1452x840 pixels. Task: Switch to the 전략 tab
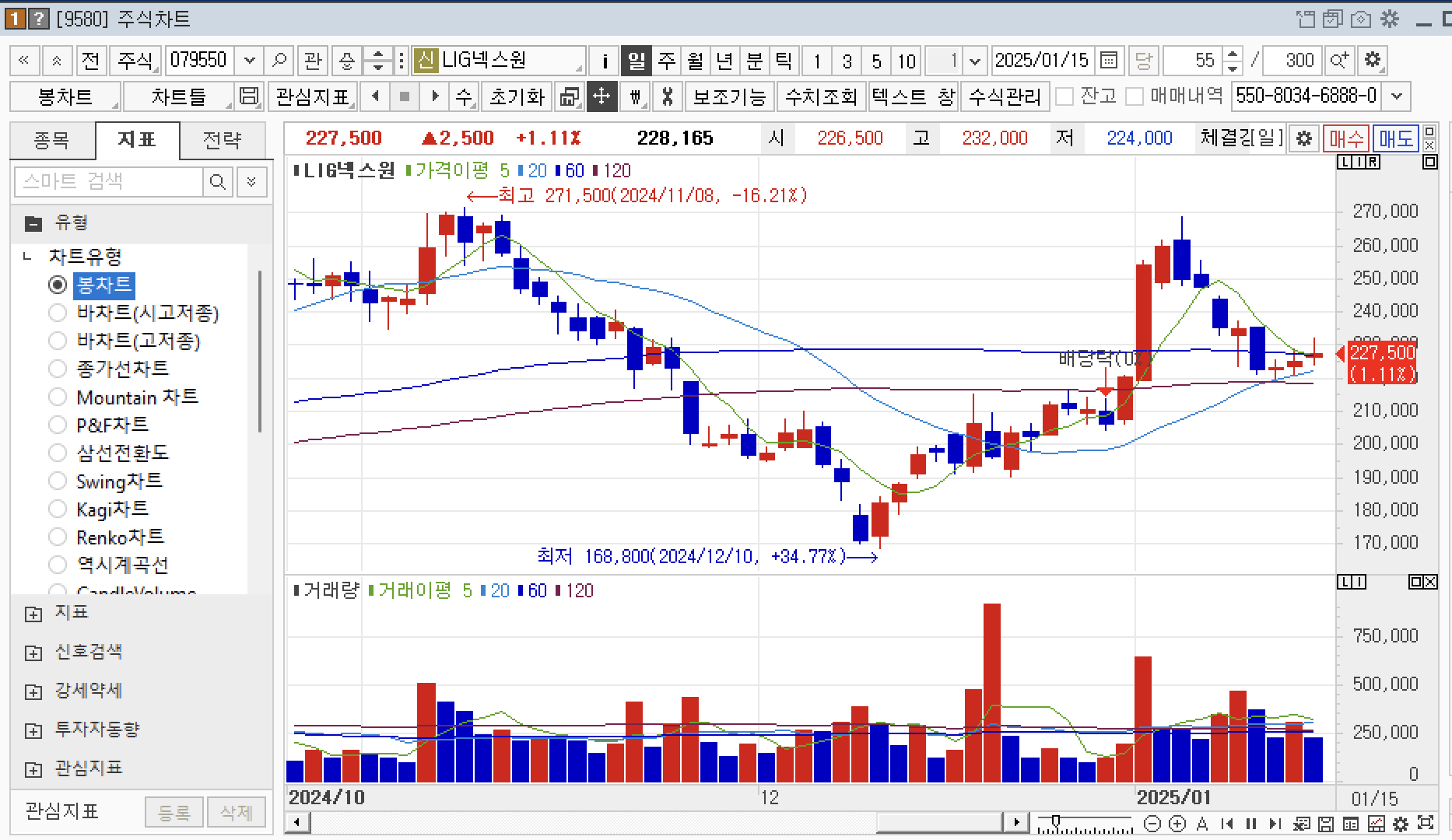[x=222, y=140]
